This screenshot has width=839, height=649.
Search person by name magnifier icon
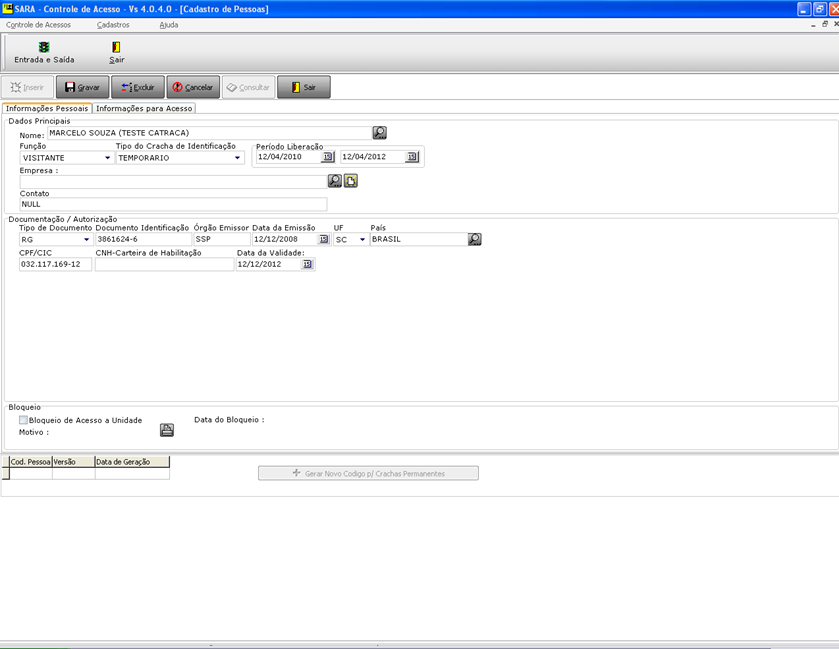tap(379, 133)
